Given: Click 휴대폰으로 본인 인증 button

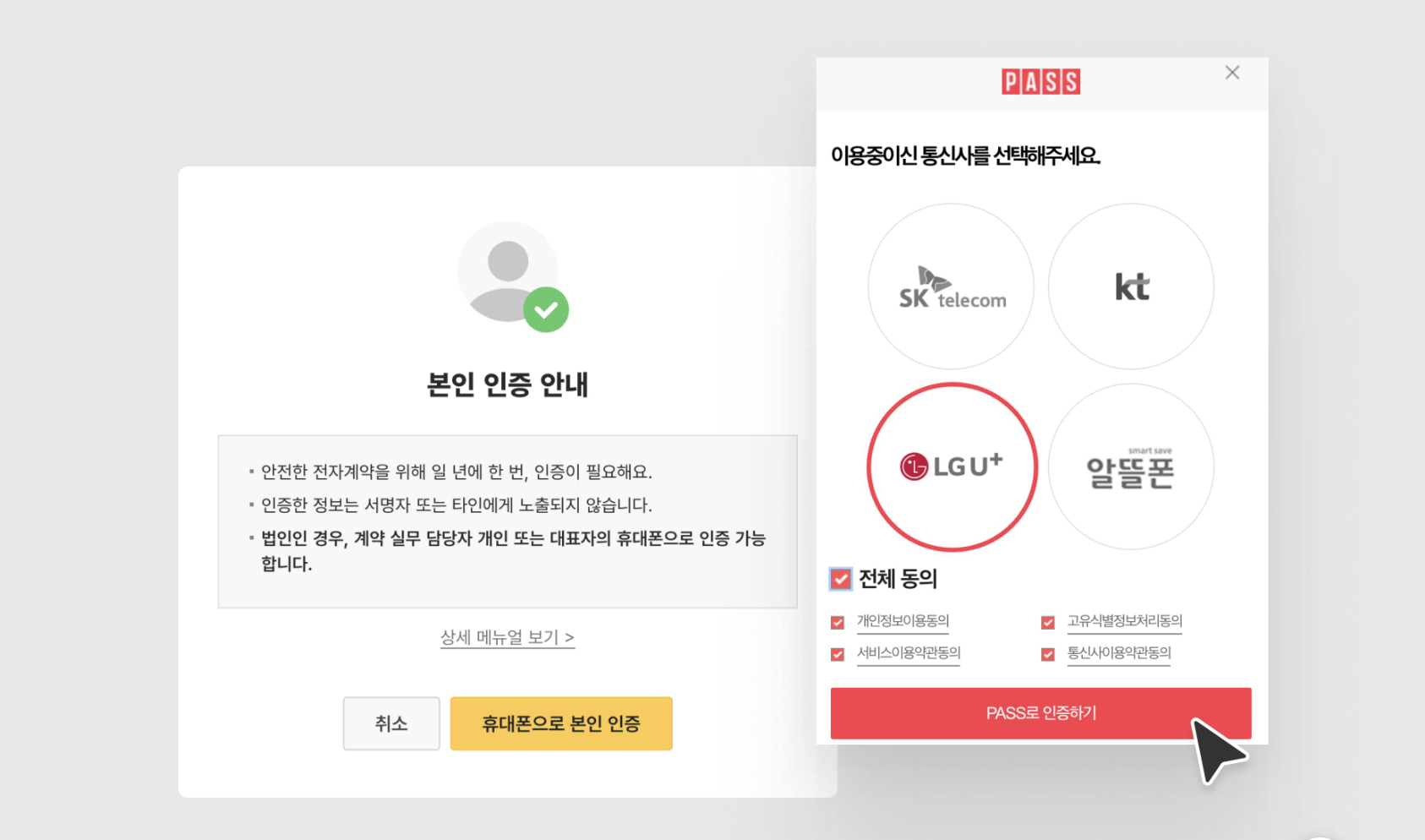Looking at the screenshot, I should tap(561, 723).
